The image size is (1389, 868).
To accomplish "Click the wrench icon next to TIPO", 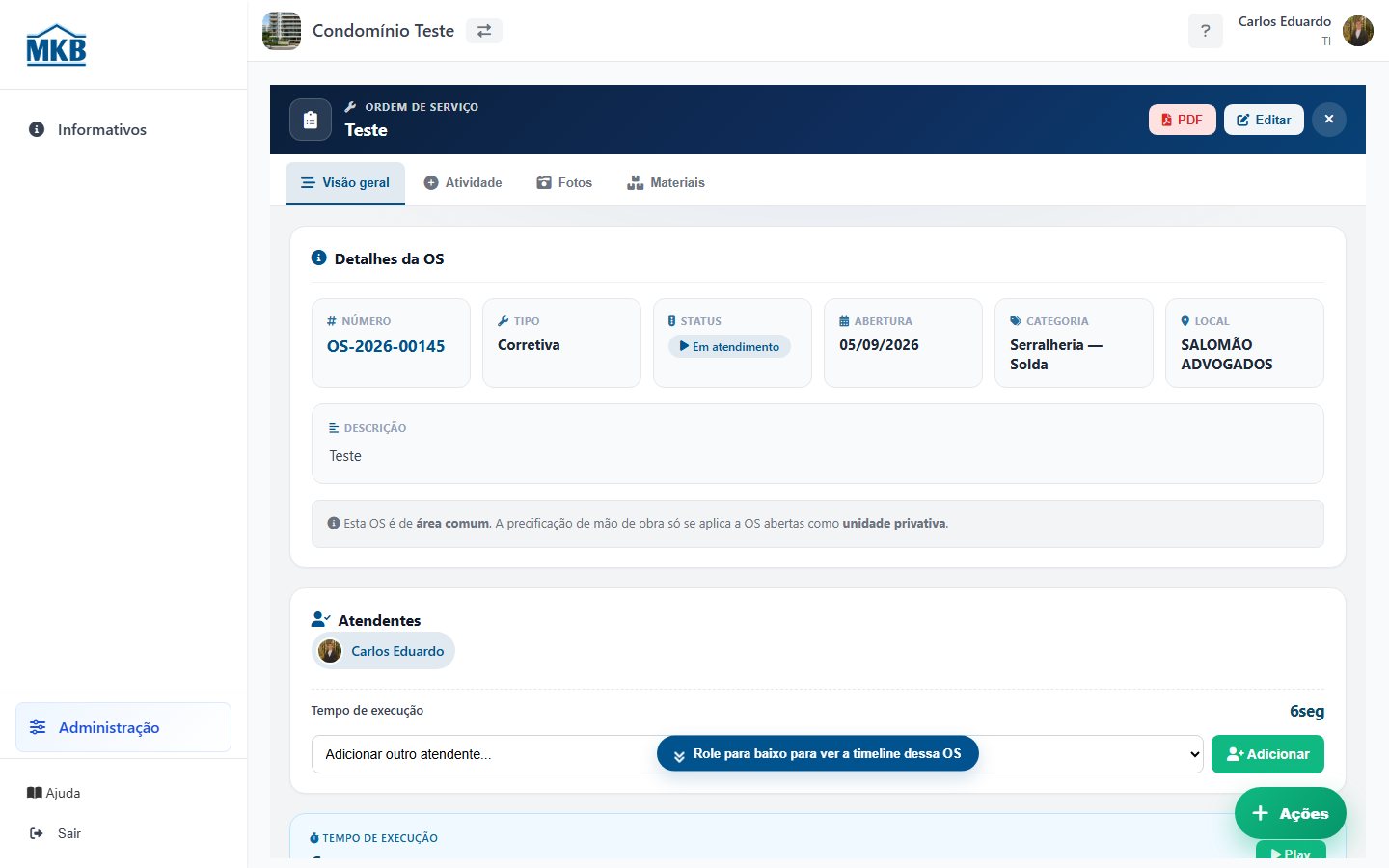I will tap(504, 321).
